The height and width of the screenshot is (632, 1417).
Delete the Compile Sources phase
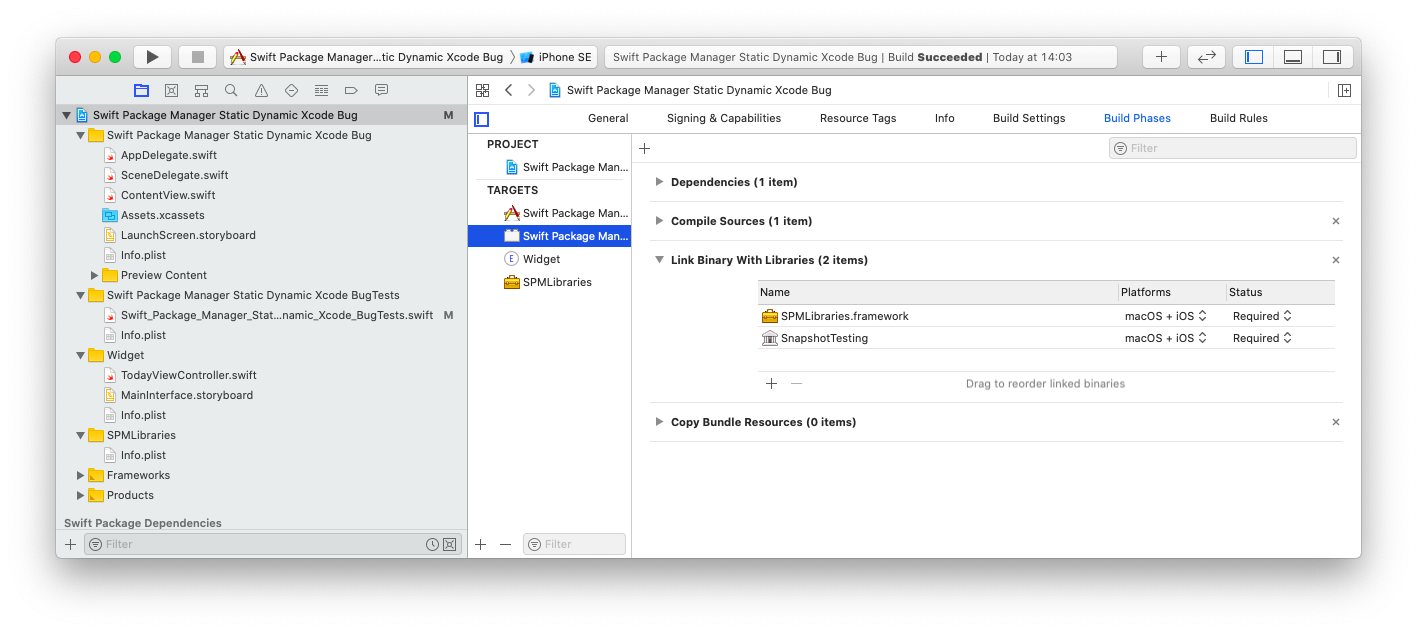1336,221
